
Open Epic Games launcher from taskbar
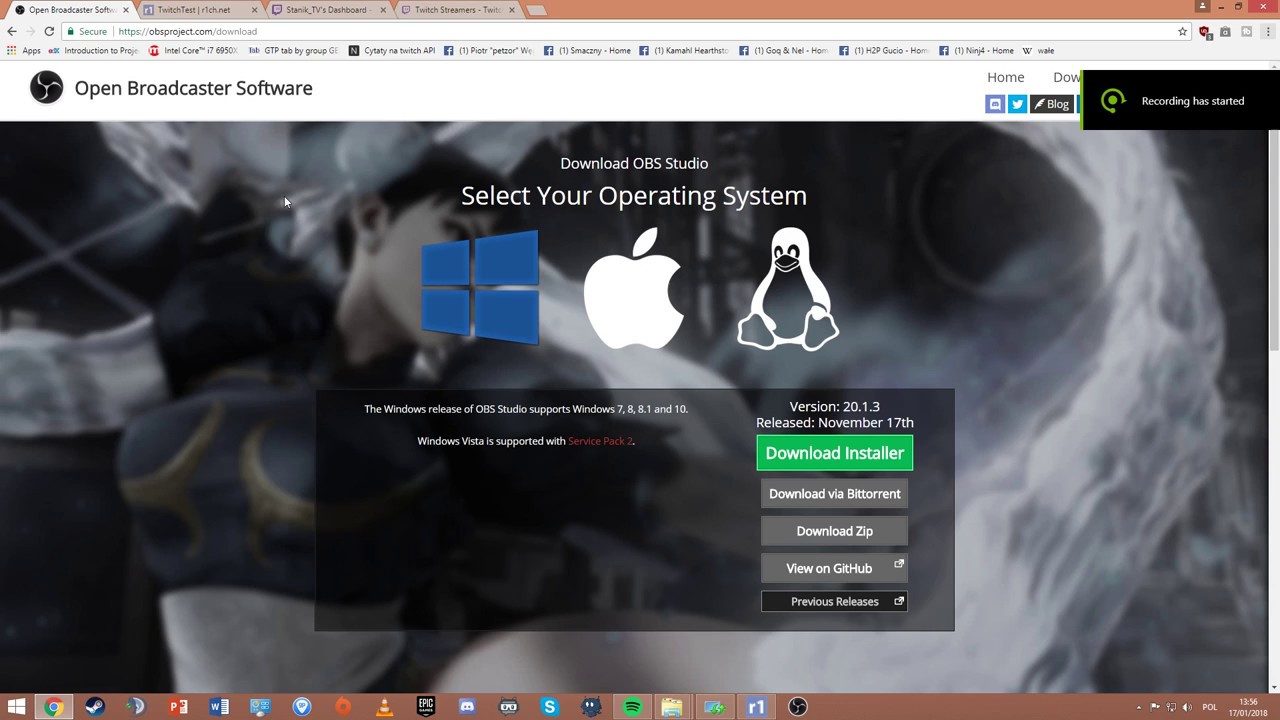[426, 707]
